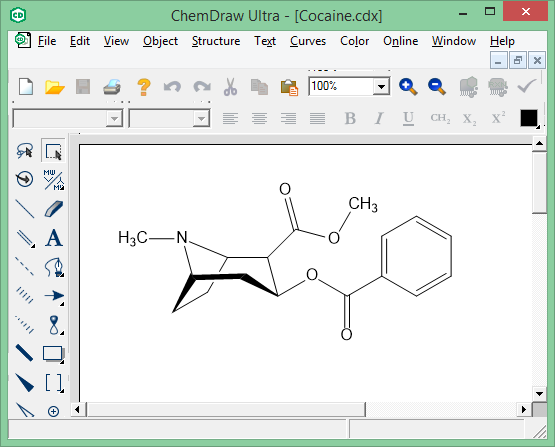Pick the Mass Fragmentation tool
The width and height of the screenshot is (555, 447).
pos(53,179)
